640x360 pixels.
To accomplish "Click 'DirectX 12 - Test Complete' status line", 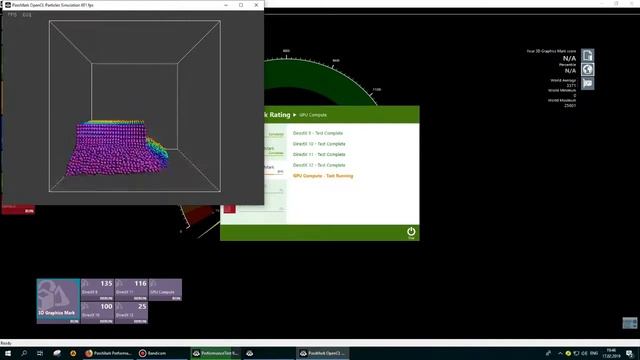I will [x=319, y=165].
